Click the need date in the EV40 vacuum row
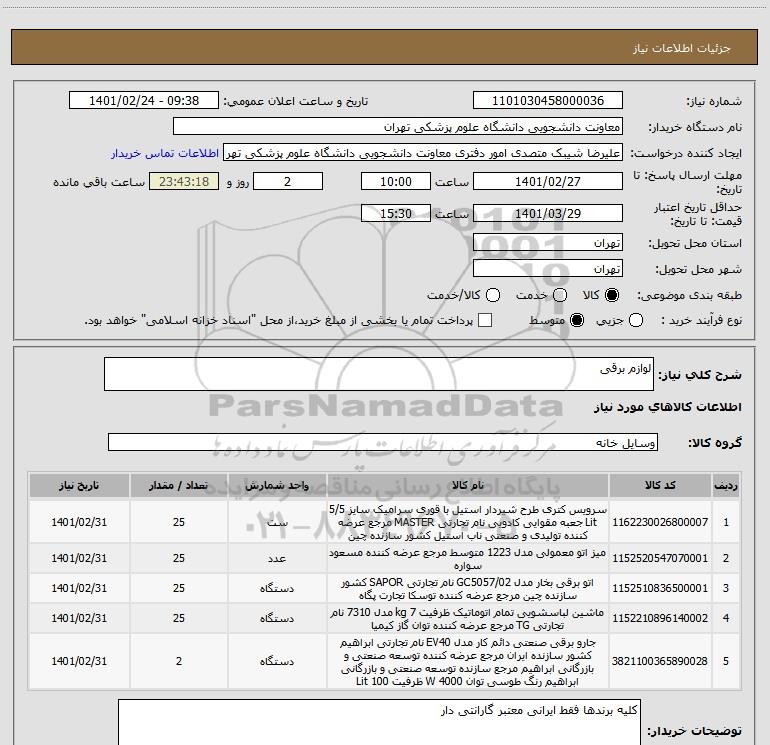Viewport: 770px width, 745px height. (79, 661)
